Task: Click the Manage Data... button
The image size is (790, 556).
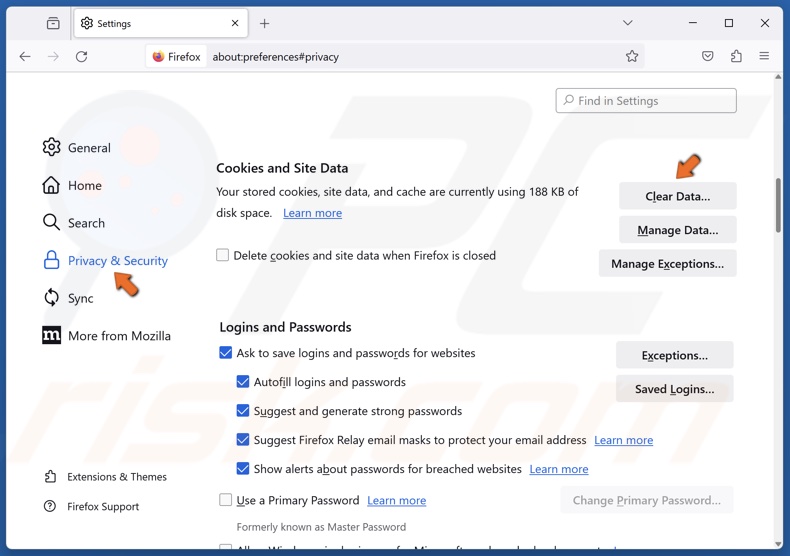Action: 678,230
